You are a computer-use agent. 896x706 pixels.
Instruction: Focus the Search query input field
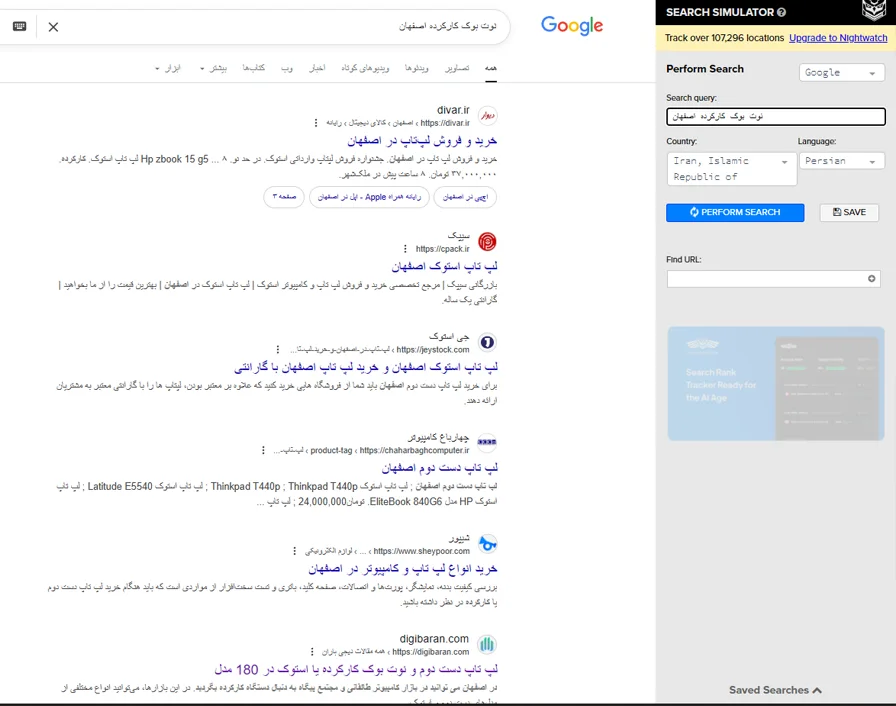pyautogui.click(x=776, y=116)
